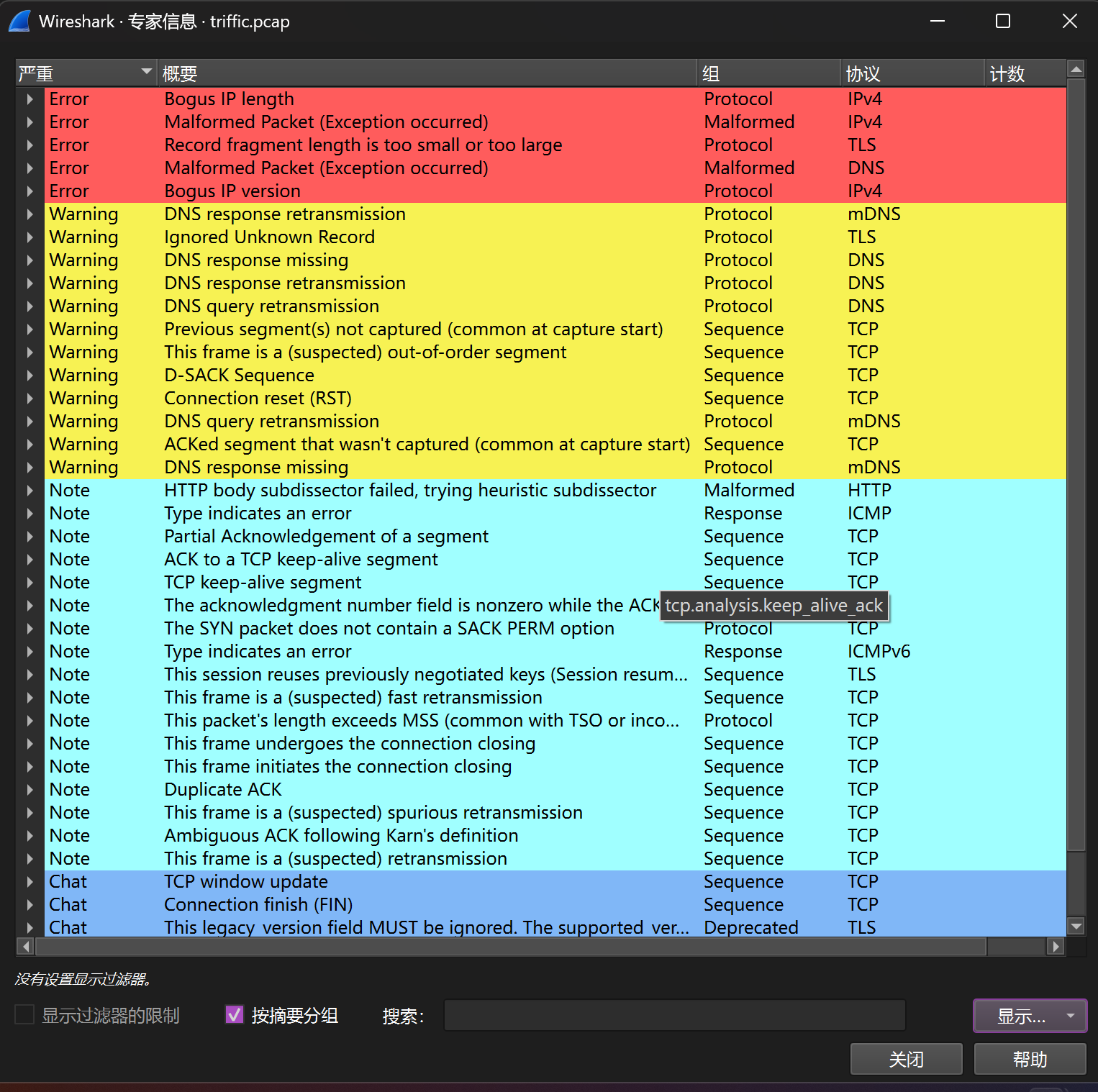This screenshot has height=1092, width=1098.
Task: Expand the Ambiguous ACK following Karn's definition row
Action: 30,836
